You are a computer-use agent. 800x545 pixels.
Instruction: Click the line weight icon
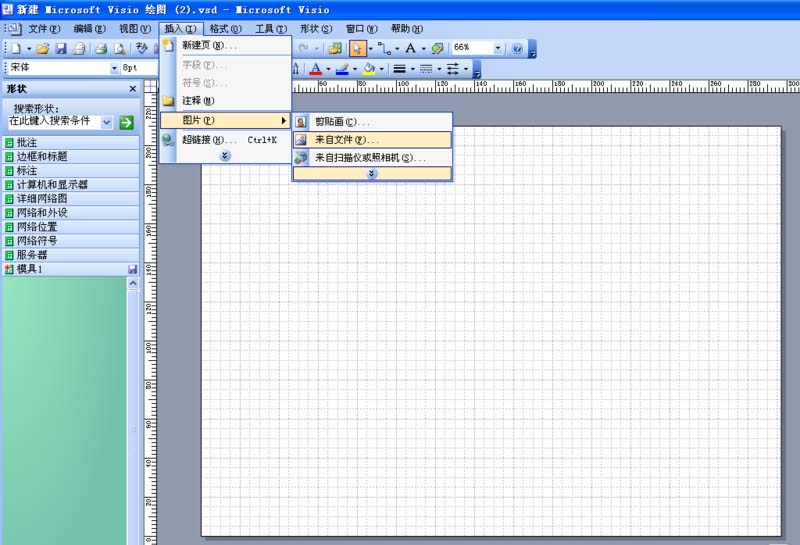[399, 69]
